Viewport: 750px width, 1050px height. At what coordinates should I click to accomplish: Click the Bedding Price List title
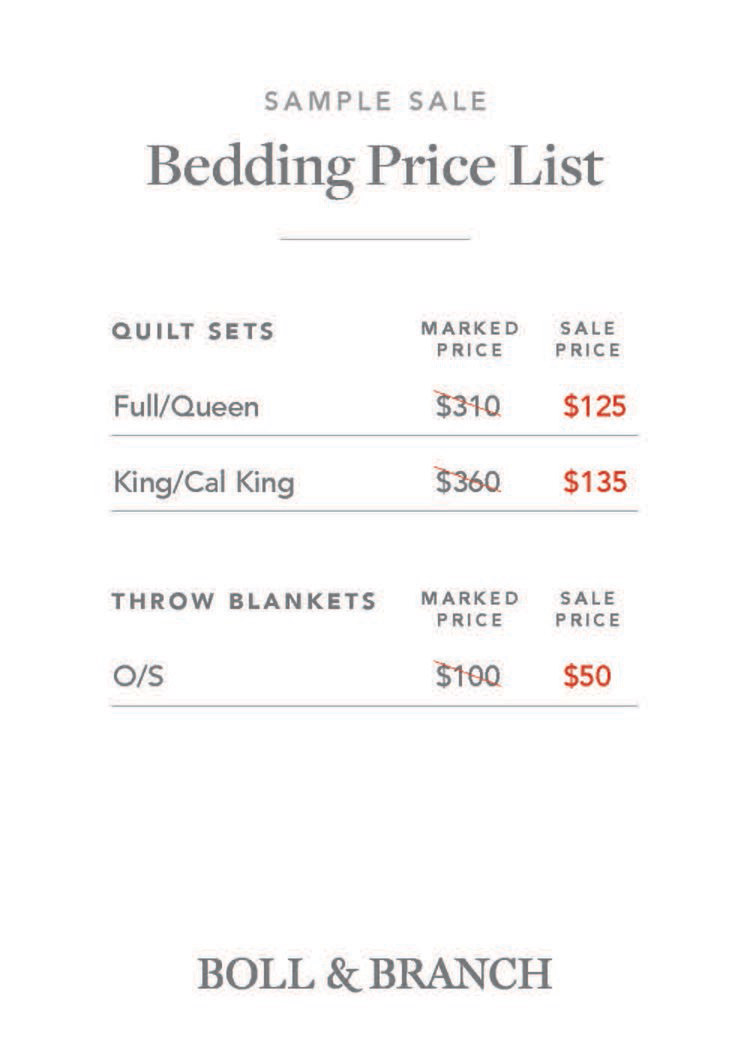pos(375,165)
